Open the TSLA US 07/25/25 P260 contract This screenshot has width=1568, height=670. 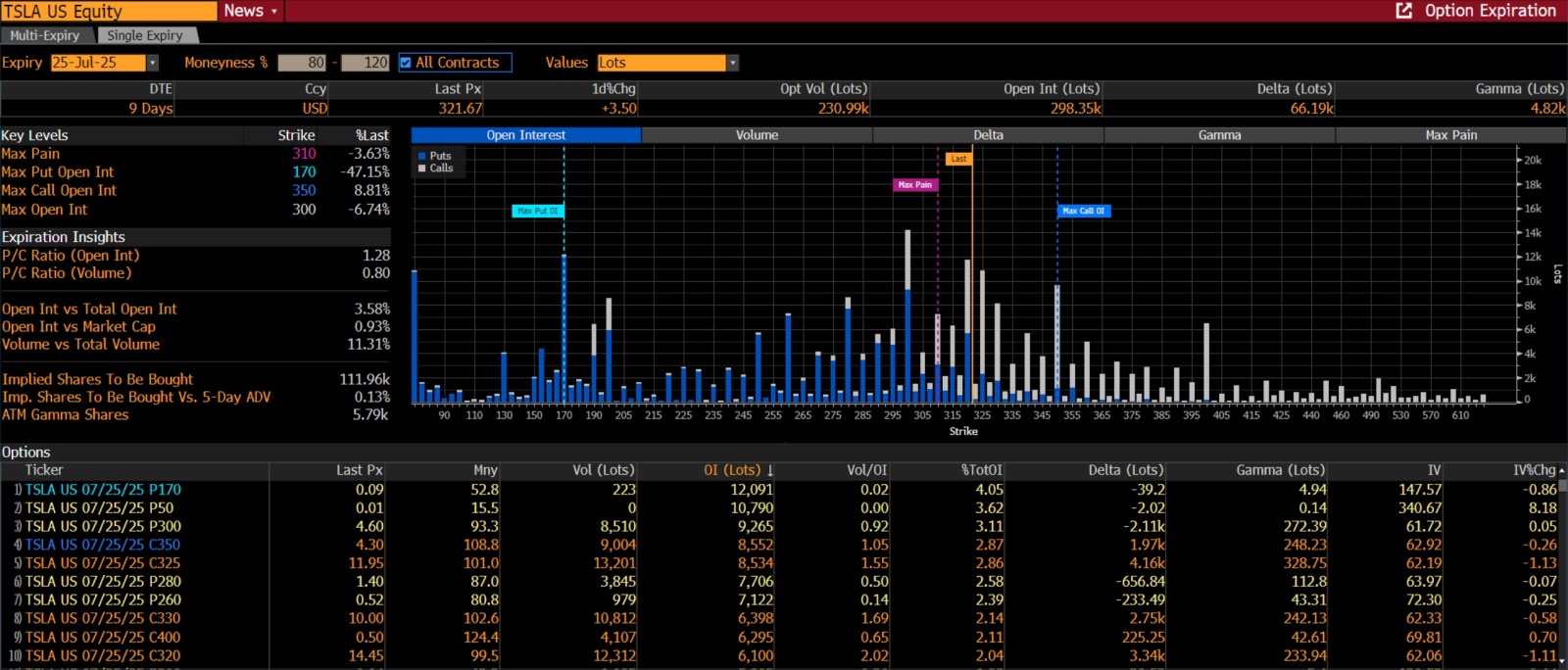(x=103, y=599)
